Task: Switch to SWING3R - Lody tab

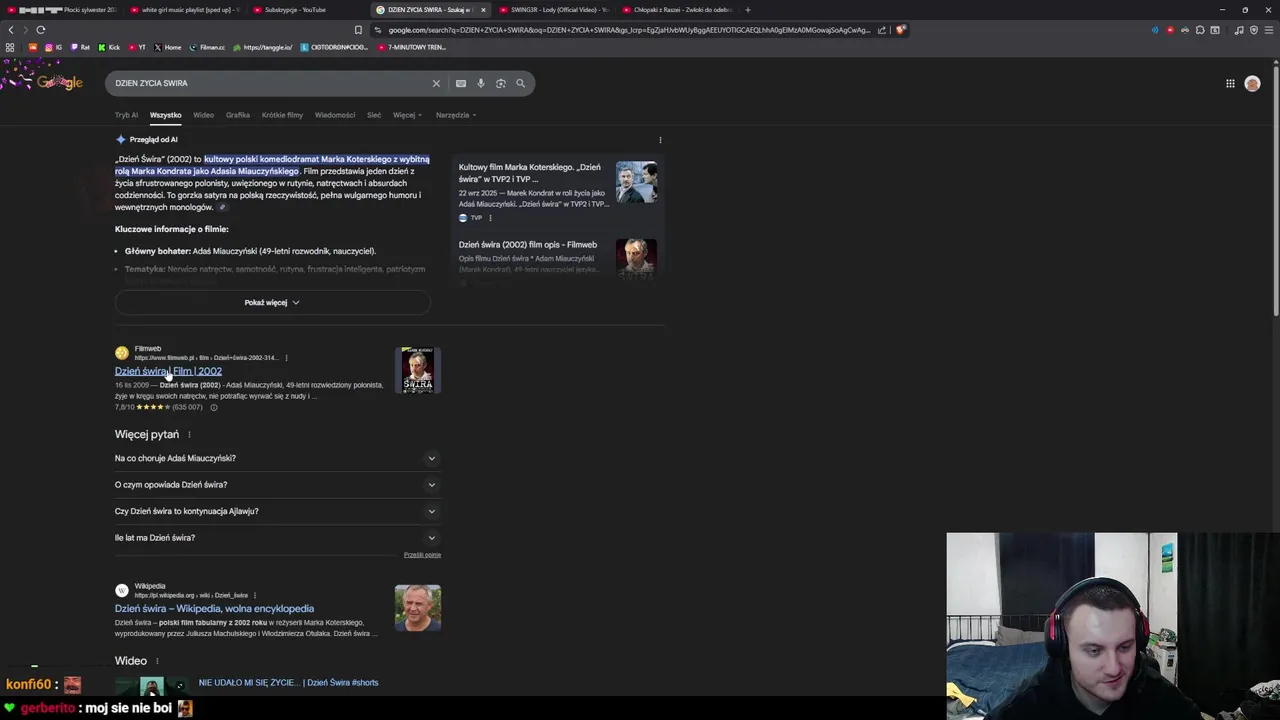Action: pos(553,10)
